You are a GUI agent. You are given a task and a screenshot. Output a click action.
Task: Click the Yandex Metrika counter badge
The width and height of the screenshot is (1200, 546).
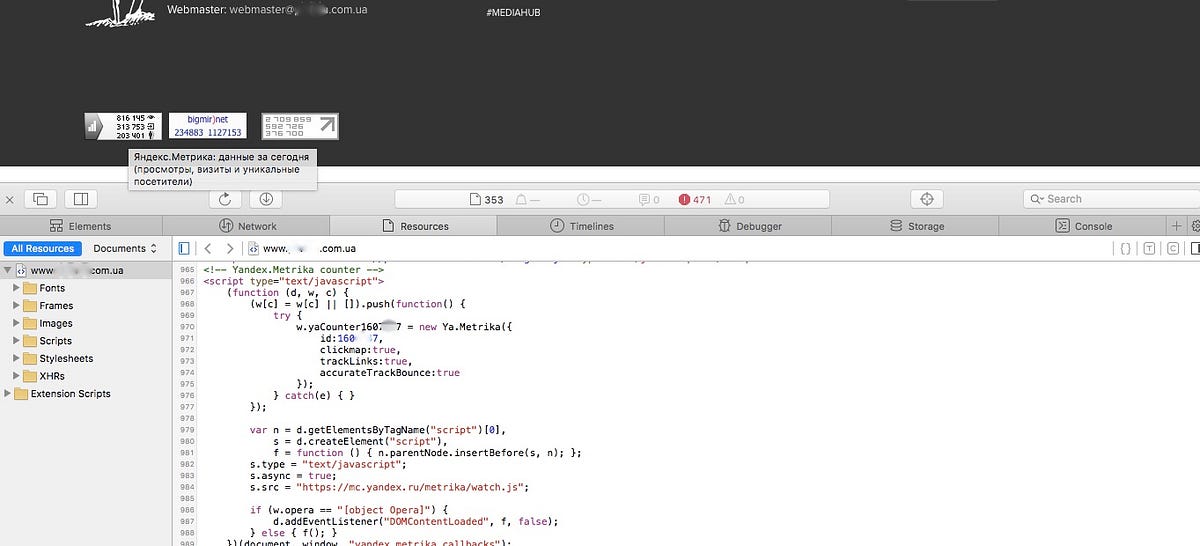(x=124, y=126)
